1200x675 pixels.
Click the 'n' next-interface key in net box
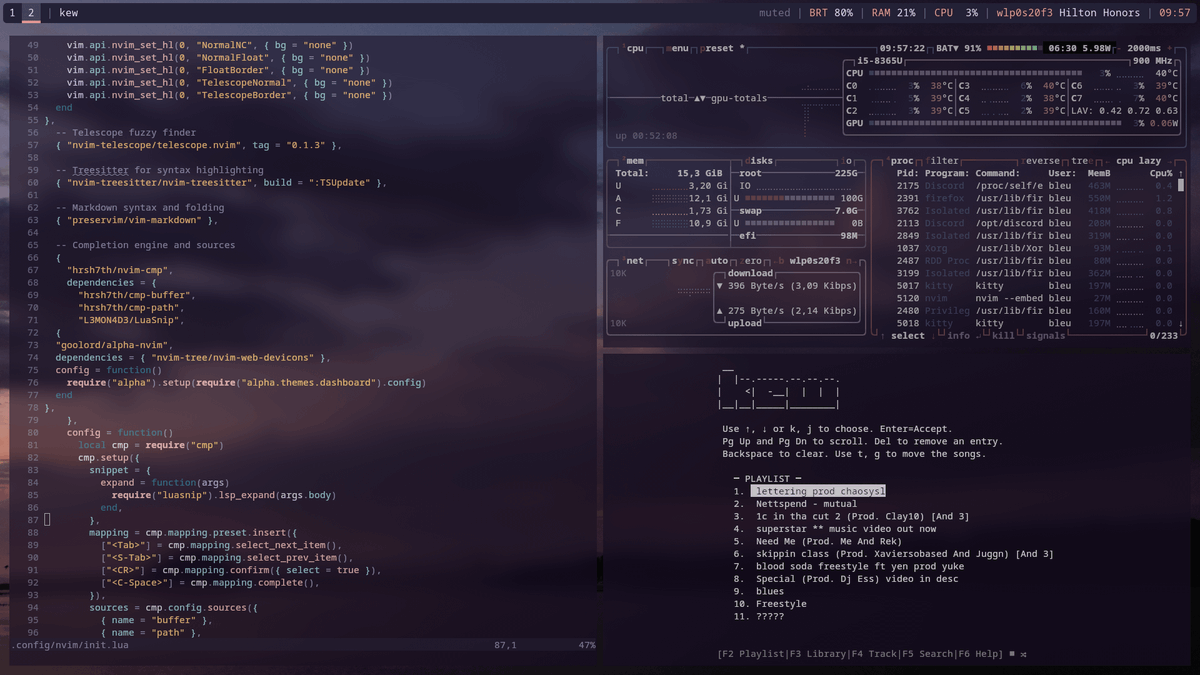[x=850, y=261]
